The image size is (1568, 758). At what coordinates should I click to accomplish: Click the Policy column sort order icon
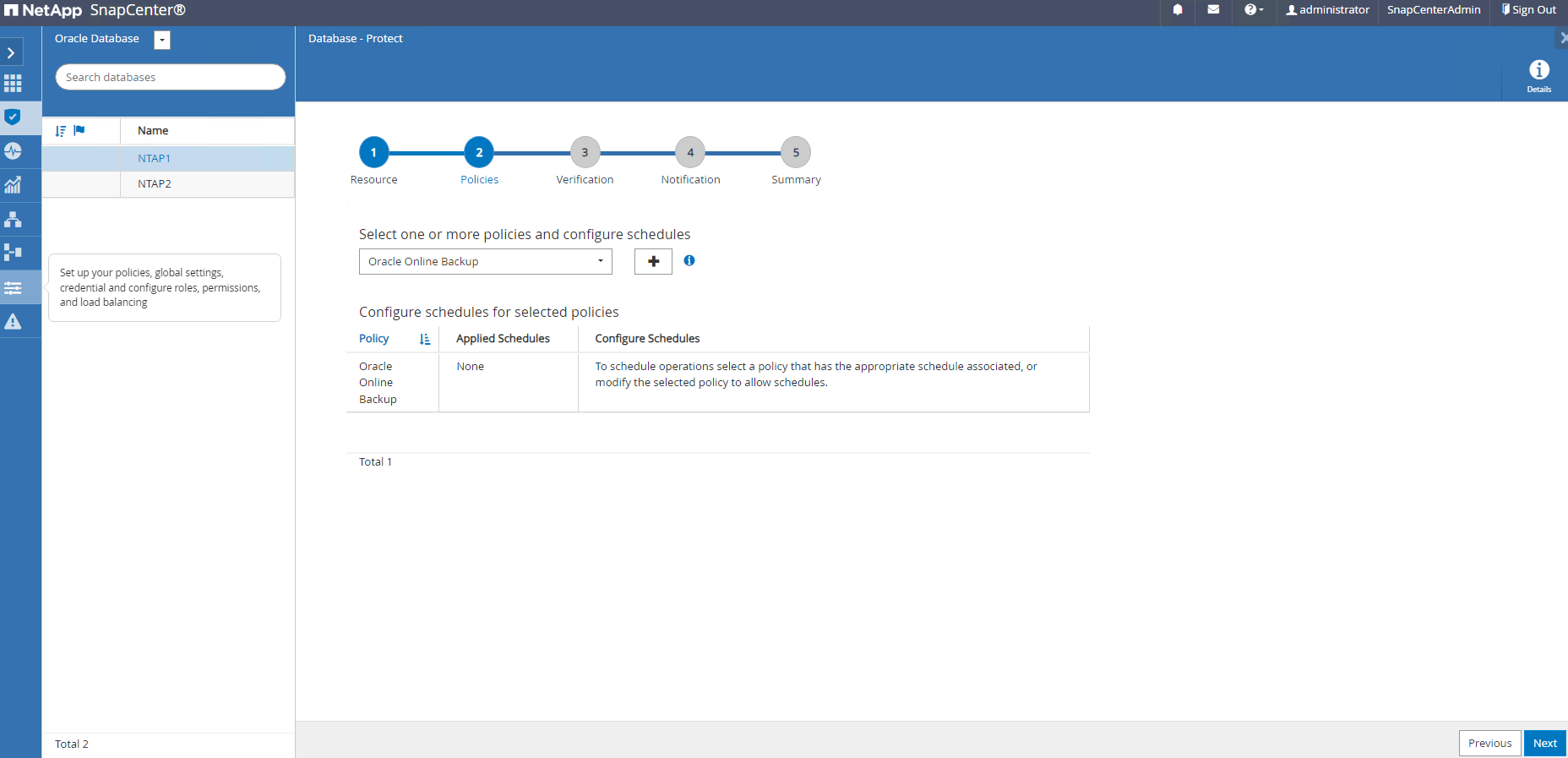[x=425, y=339]
